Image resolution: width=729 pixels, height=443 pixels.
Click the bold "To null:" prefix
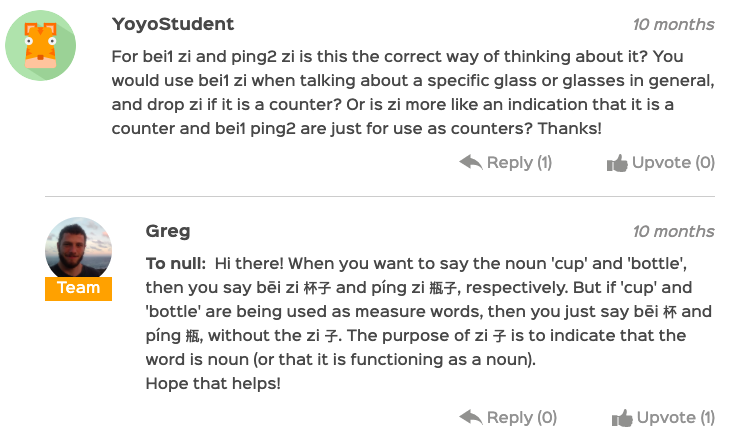tap(176, 264)
